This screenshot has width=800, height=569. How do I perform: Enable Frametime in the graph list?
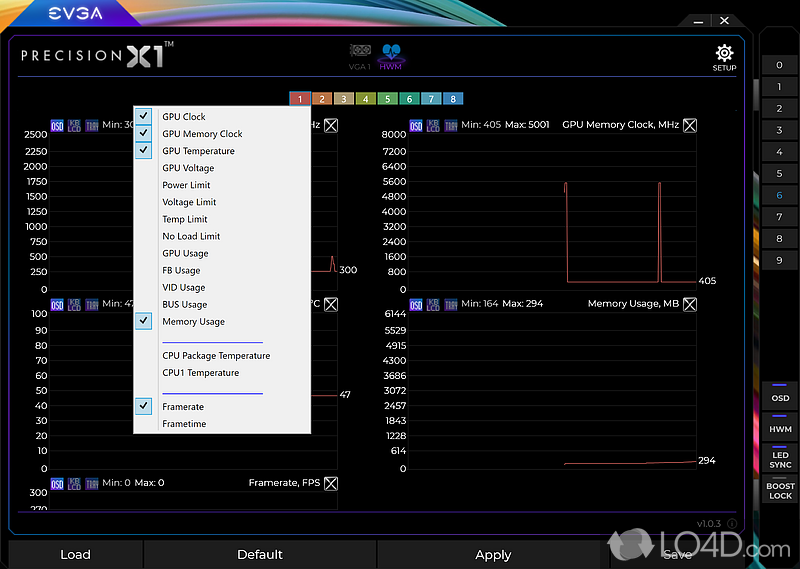(x=184, y=424)
